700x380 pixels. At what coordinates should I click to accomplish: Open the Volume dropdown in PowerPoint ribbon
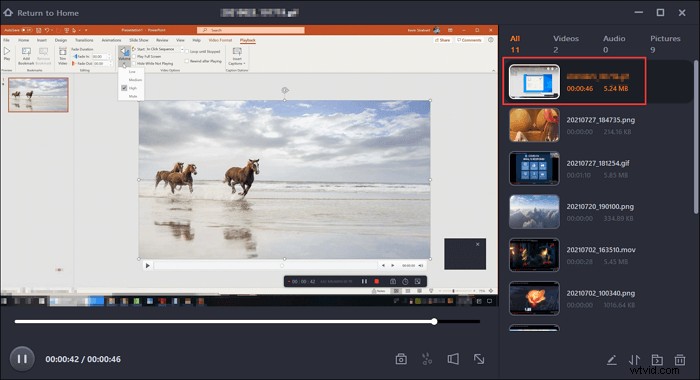pyautogui.click(x=124, y=55)
